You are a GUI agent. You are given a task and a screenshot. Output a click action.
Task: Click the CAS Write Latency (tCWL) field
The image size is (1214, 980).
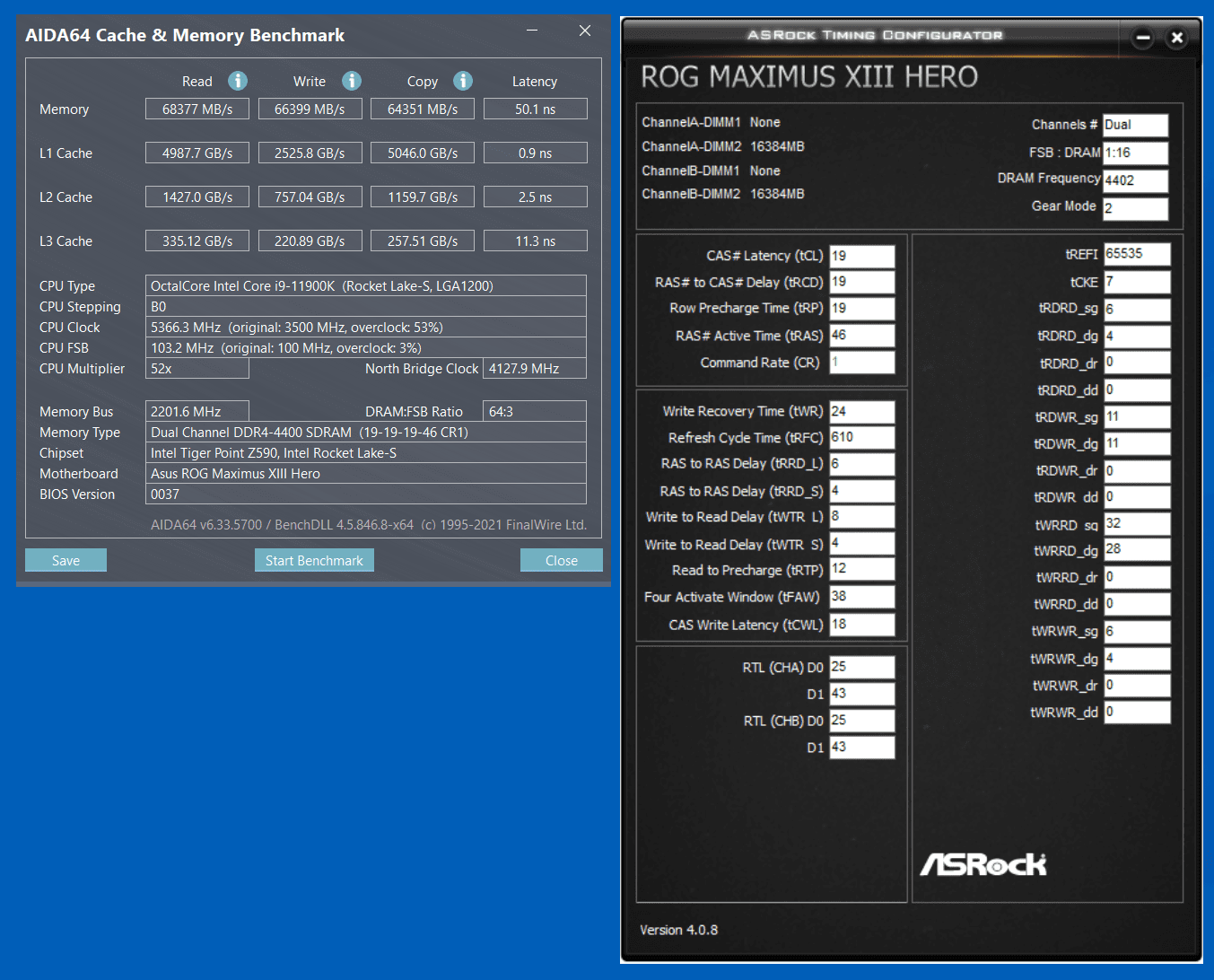pyautogui.click(x=862, y=624)
